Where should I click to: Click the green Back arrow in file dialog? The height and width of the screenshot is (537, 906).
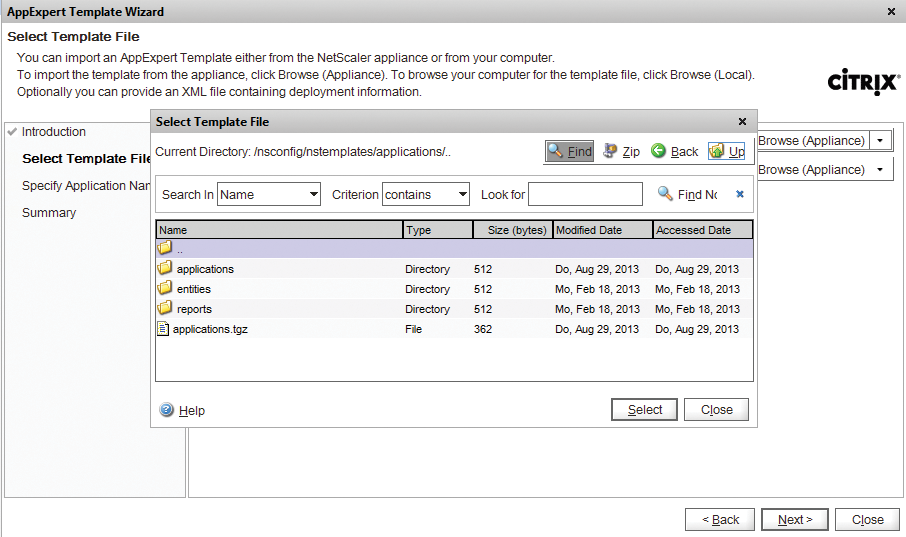tap(658, 151)
